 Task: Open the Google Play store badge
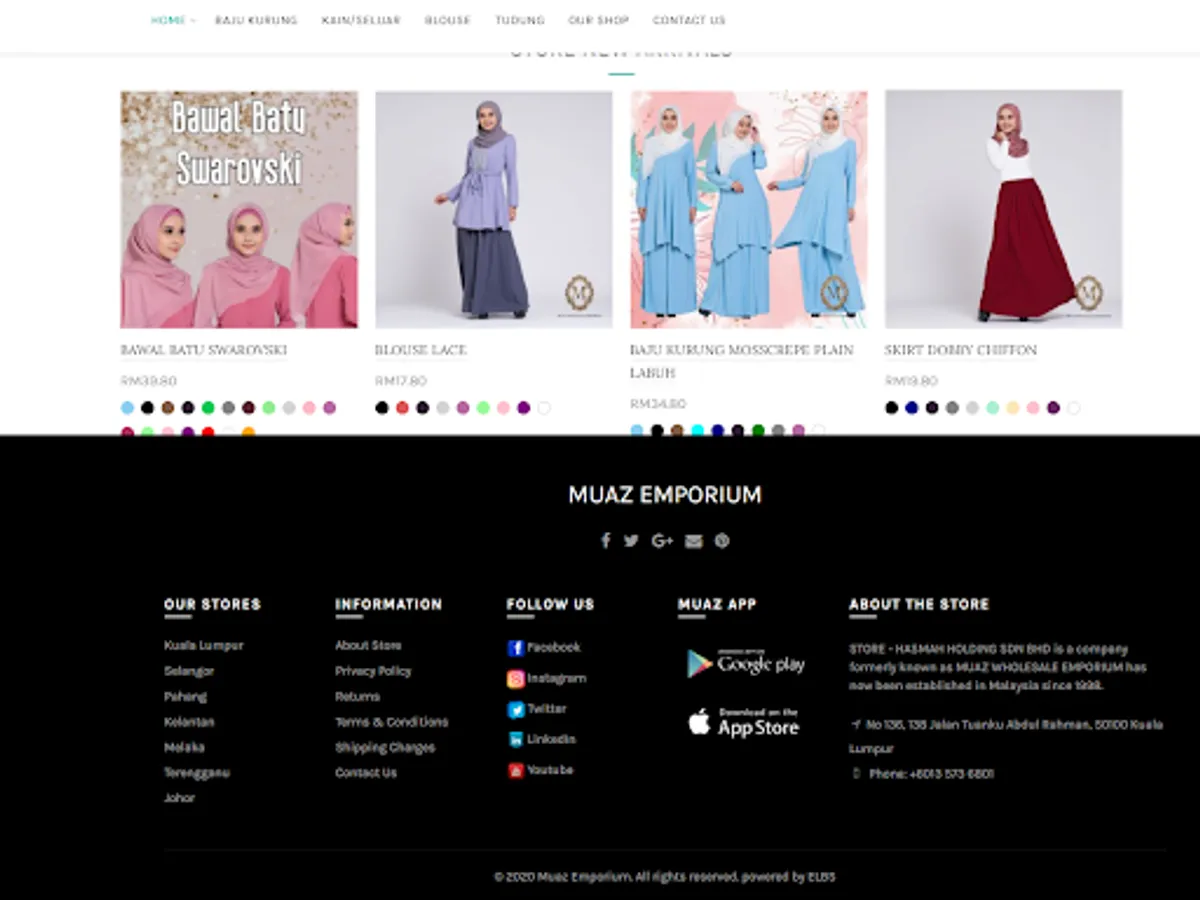tap(745, 663)
